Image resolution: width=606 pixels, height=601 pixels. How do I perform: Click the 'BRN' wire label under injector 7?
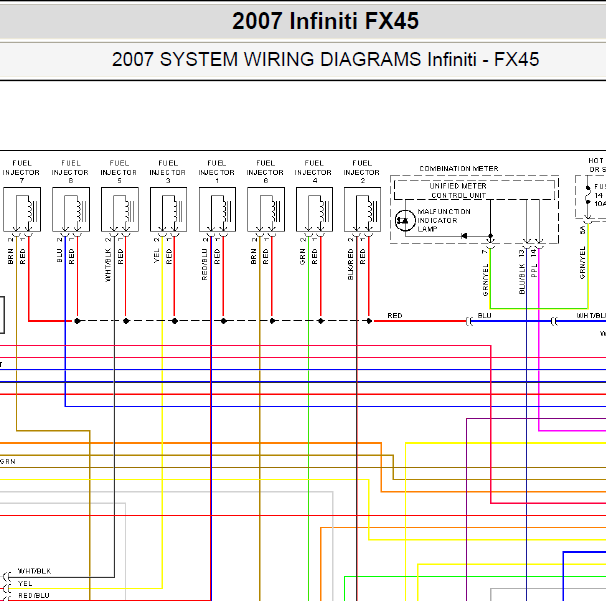(10, 256)
